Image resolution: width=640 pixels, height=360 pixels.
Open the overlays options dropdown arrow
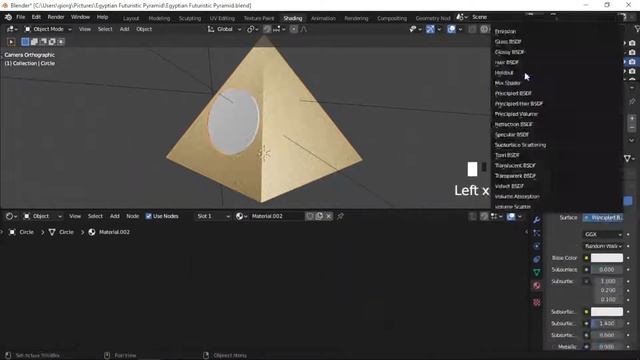[460, 29]
